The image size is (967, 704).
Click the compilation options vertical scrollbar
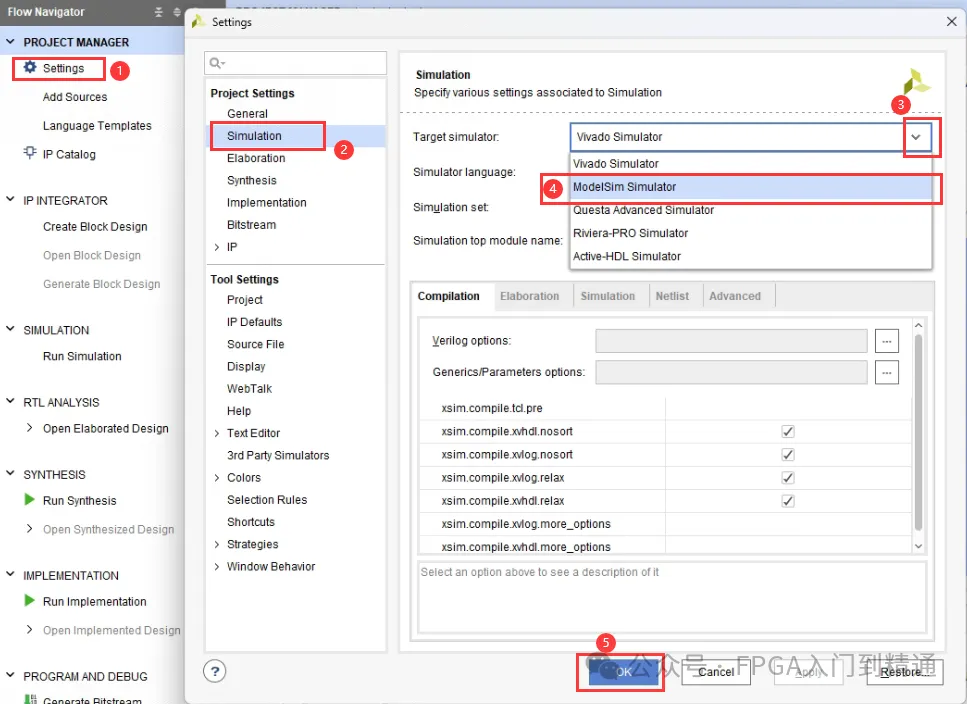coord(918,432)
